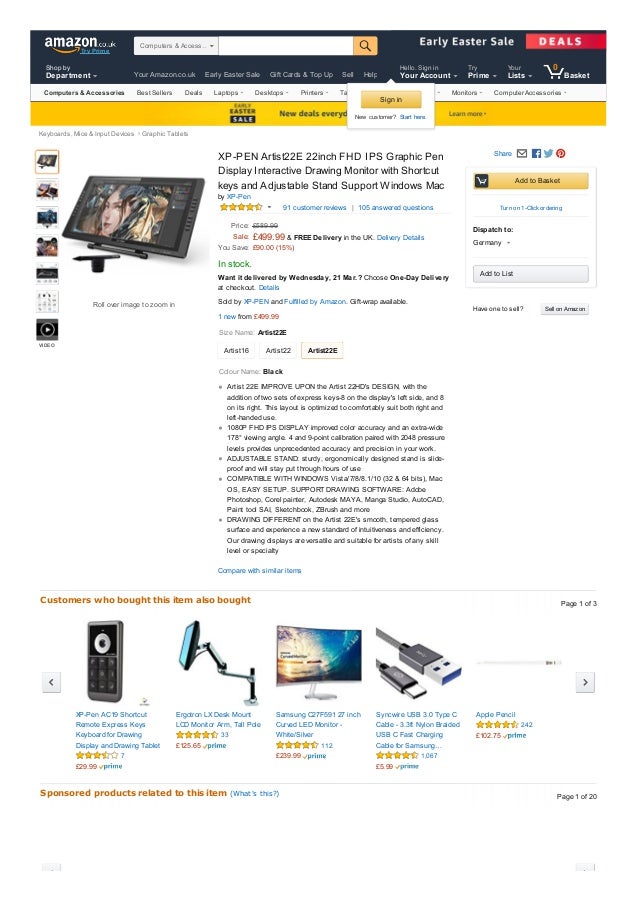Viewport: 638px width, 902px height.
Task: Open the Laptops menu item
Action: [x=228, y=93]
